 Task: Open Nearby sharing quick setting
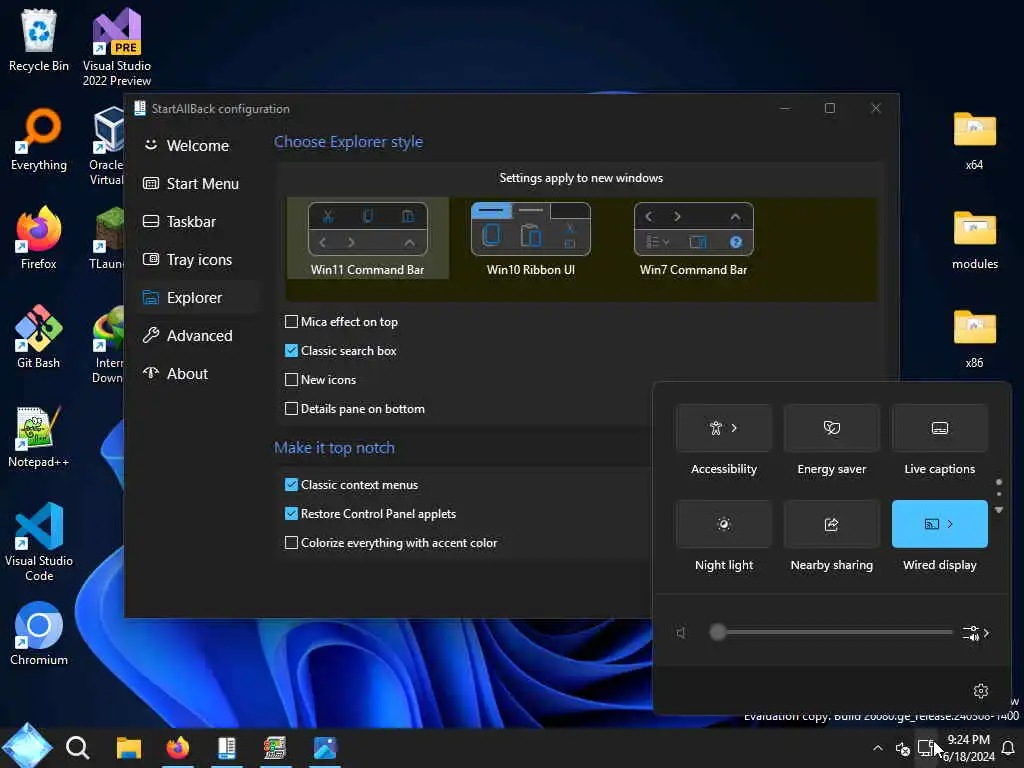(x=831, y=524)
